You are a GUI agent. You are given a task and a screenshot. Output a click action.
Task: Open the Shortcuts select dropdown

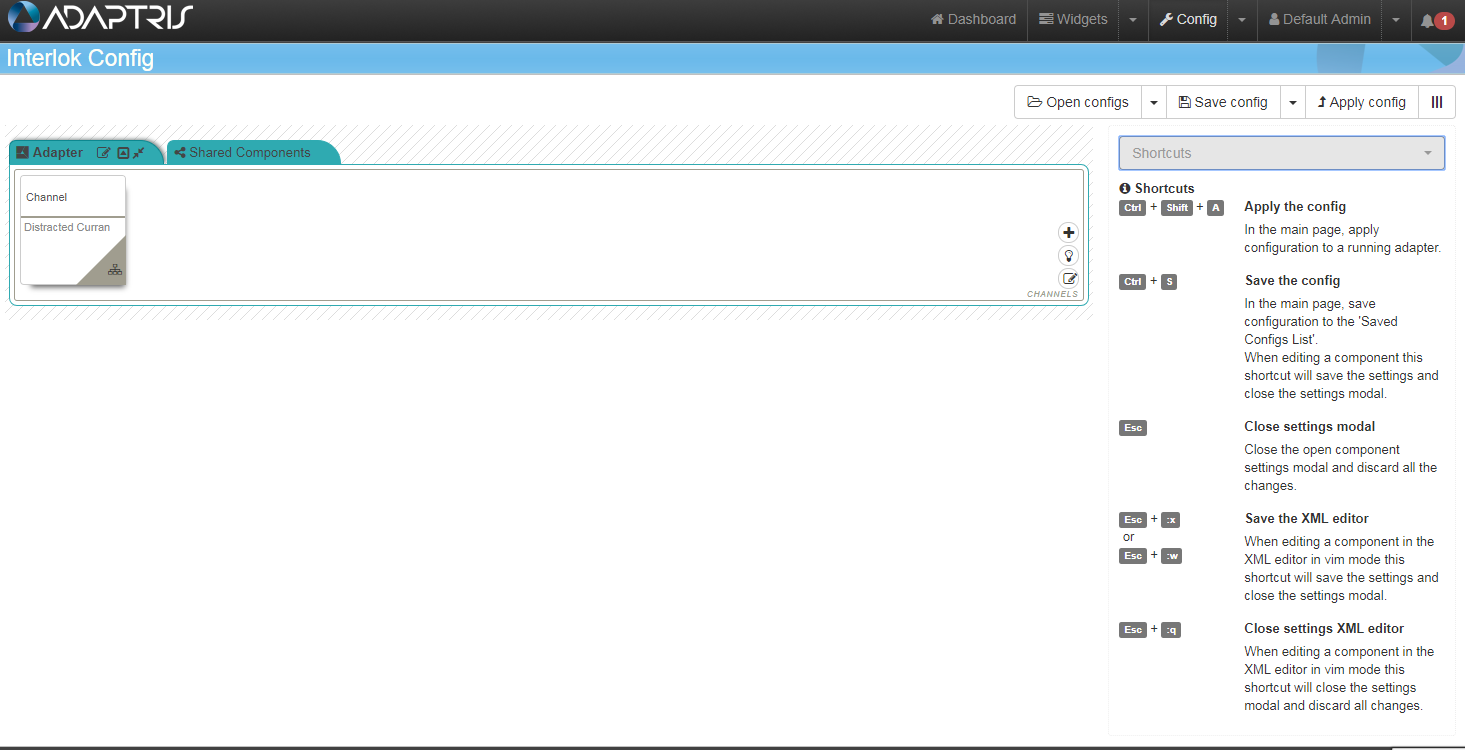point(1282,153)
